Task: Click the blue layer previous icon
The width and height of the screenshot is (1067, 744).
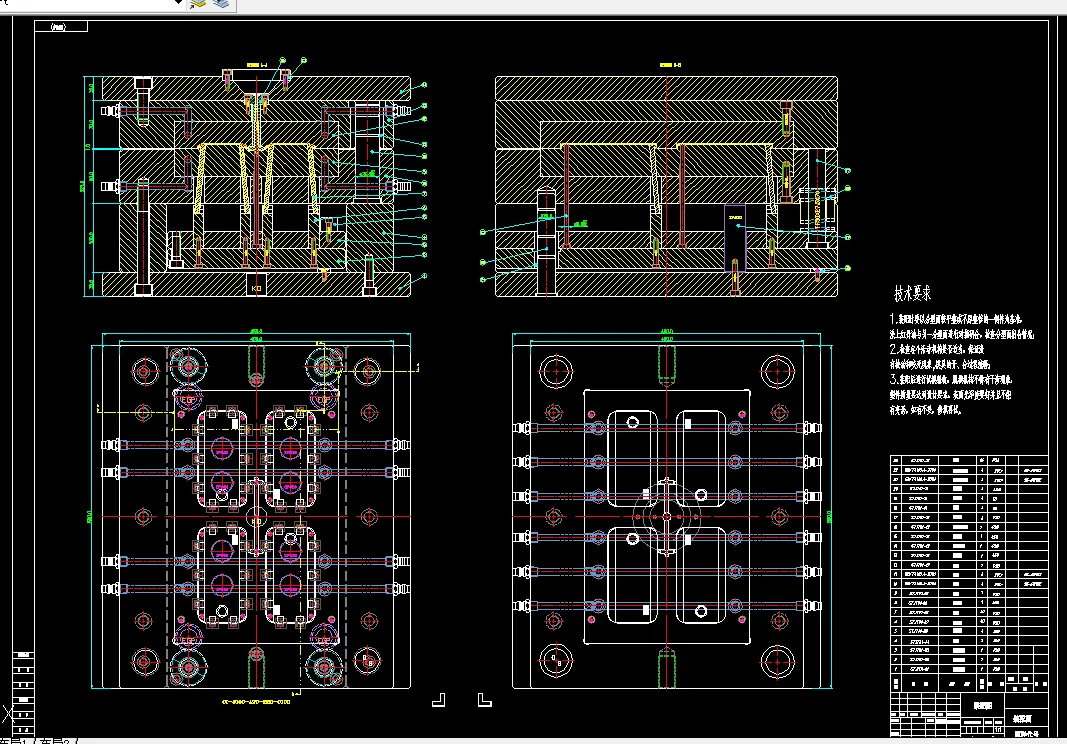Action: pyautogui.click(x=221, y=3)
